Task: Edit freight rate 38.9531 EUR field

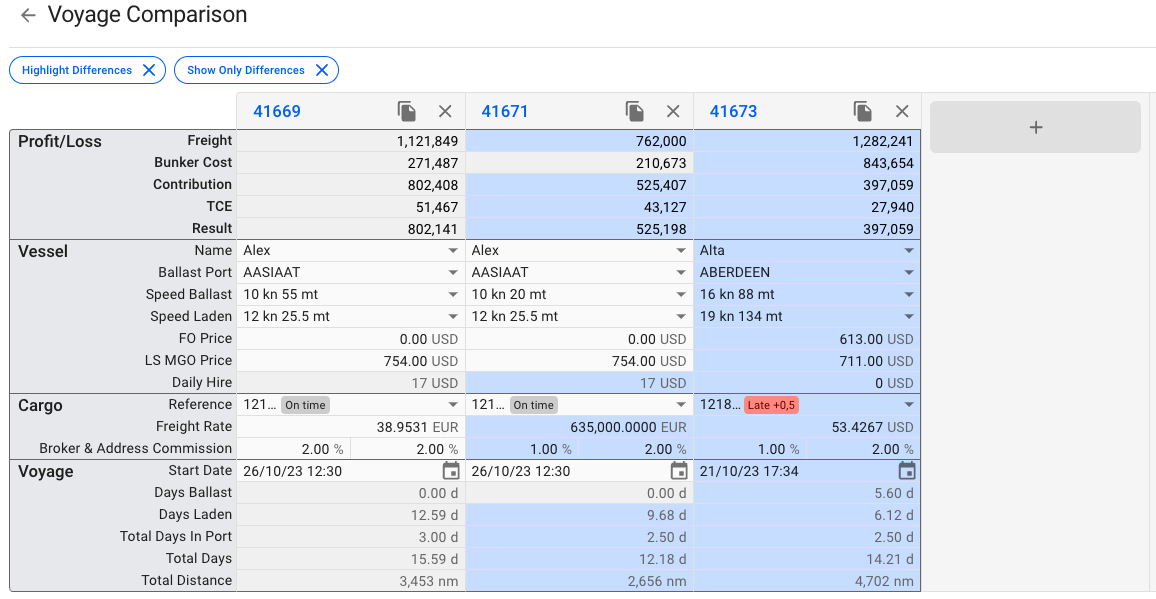Action: pyautogui.click(x=351, y=427)
